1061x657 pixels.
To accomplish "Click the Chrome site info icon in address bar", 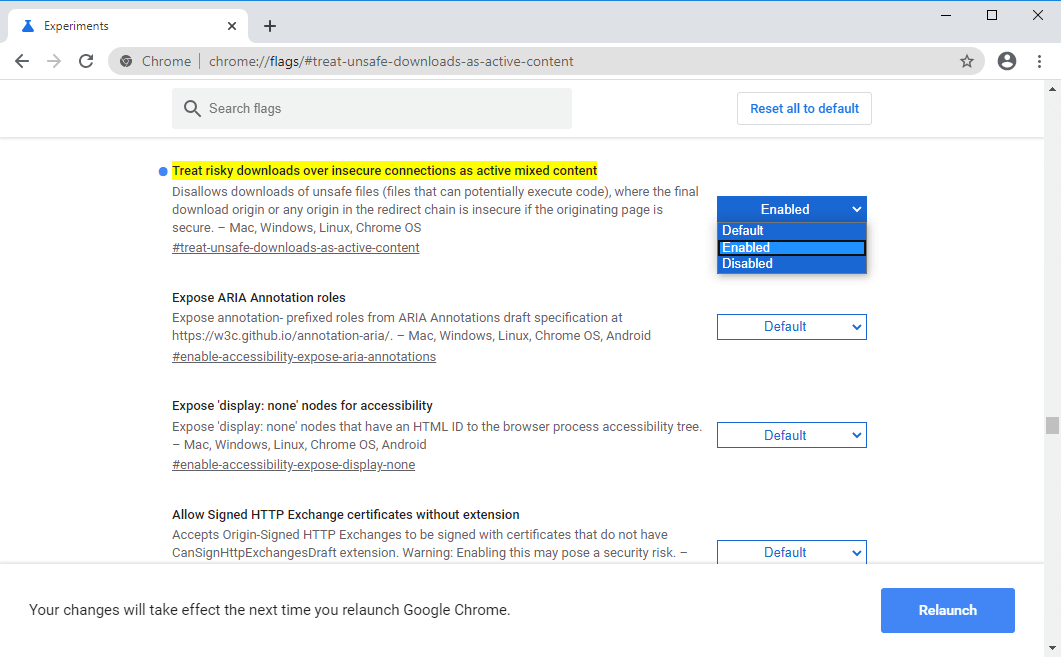I will tap(126, 61).
